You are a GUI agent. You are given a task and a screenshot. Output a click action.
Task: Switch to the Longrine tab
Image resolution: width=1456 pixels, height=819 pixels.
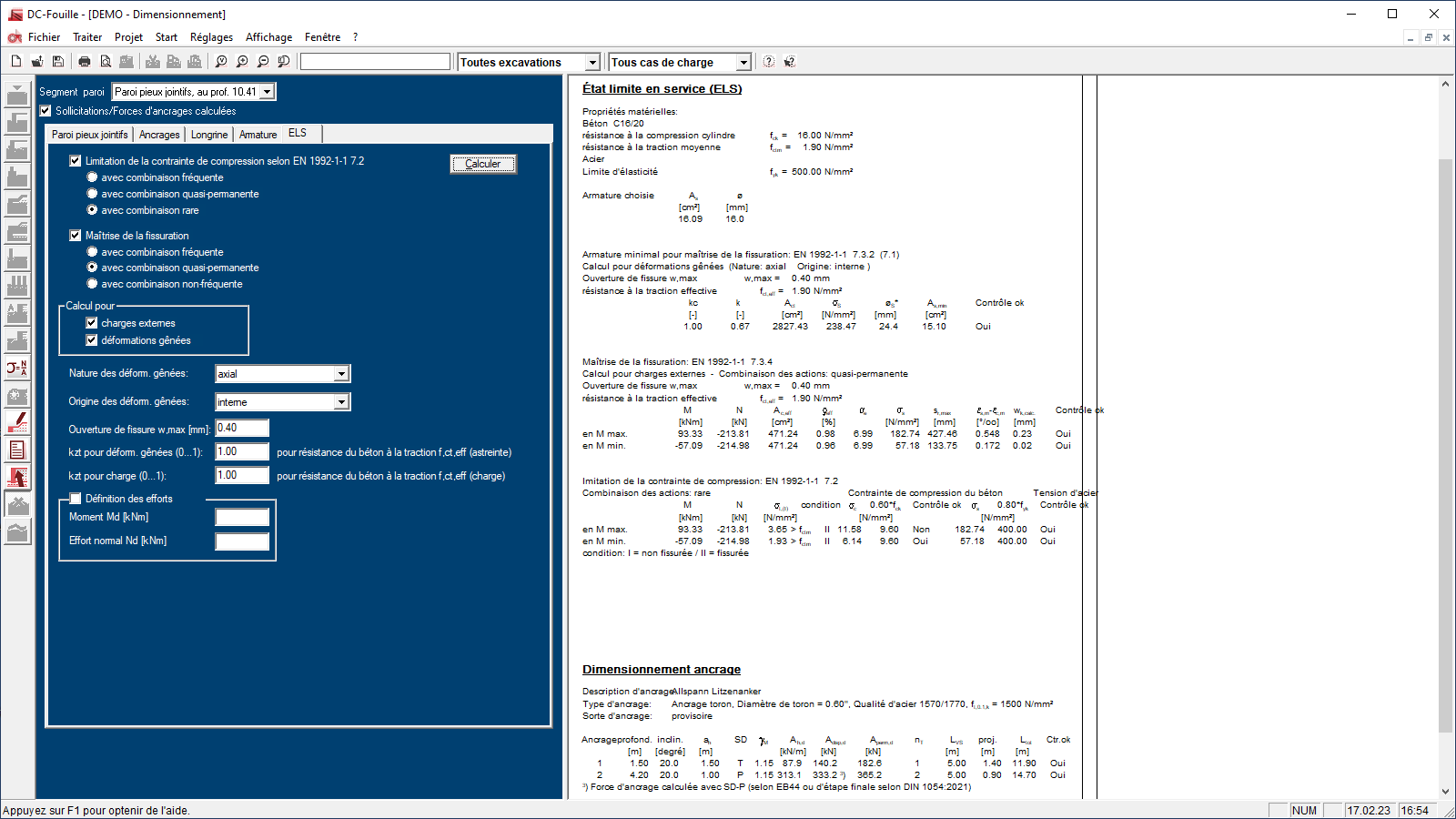click(x=209, y=135)
